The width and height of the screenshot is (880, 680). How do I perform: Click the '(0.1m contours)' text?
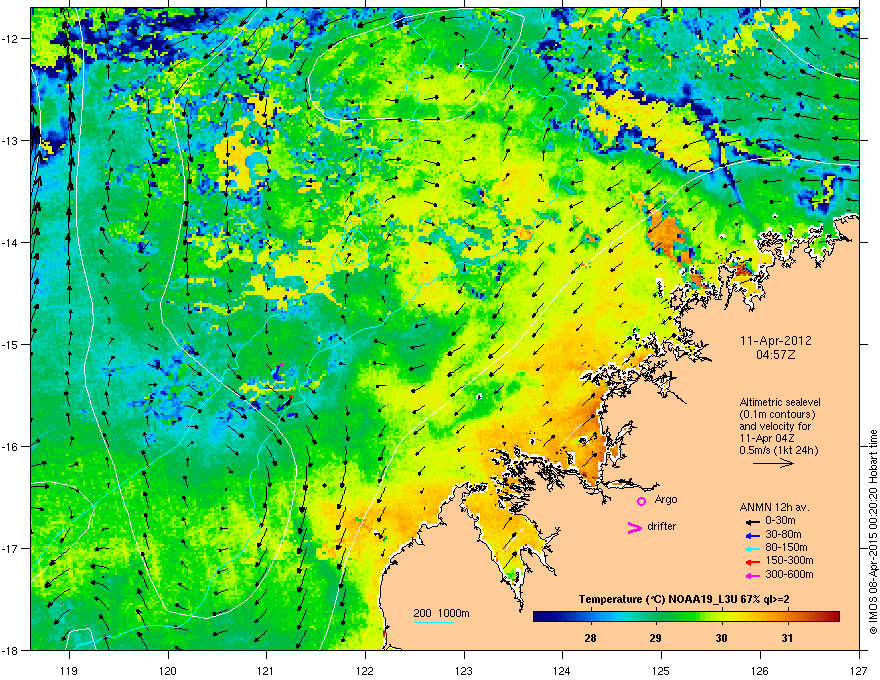tap(777, 415)
